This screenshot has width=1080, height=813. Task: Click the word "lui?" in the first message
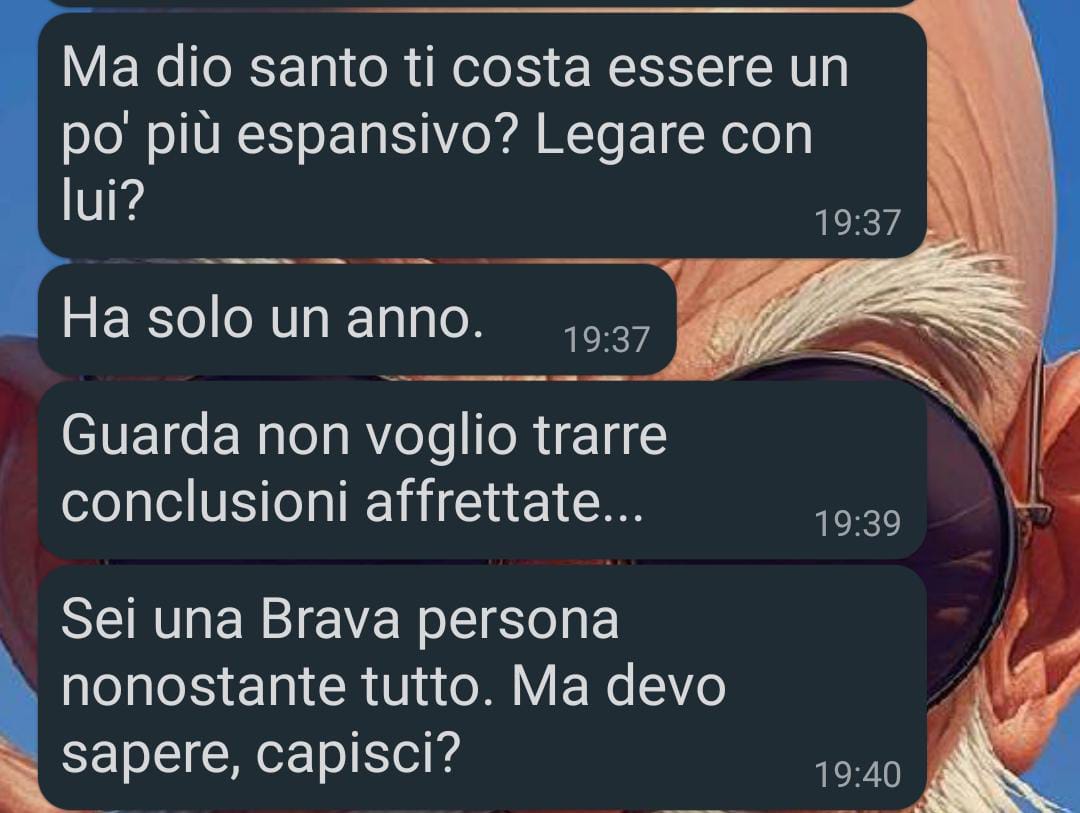coord(103,202)
